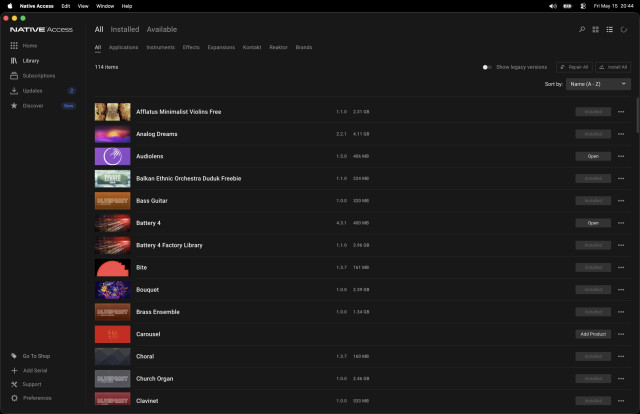Image resolution: width=640 pixels, height=414 pixels.
Task: Open the Help menu
Action: (127, 6)
